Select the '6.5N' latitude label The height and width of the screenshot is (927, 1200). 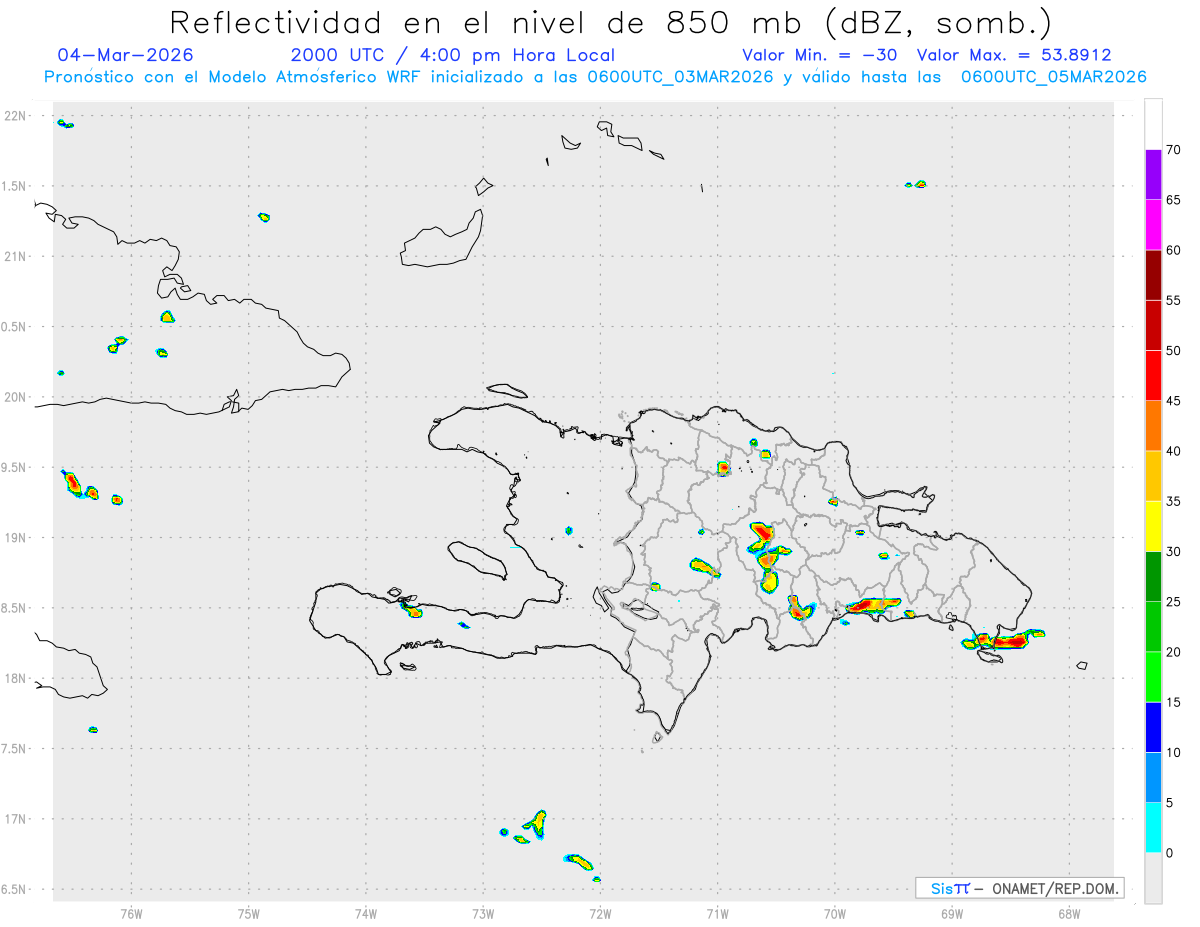point(15,889)
